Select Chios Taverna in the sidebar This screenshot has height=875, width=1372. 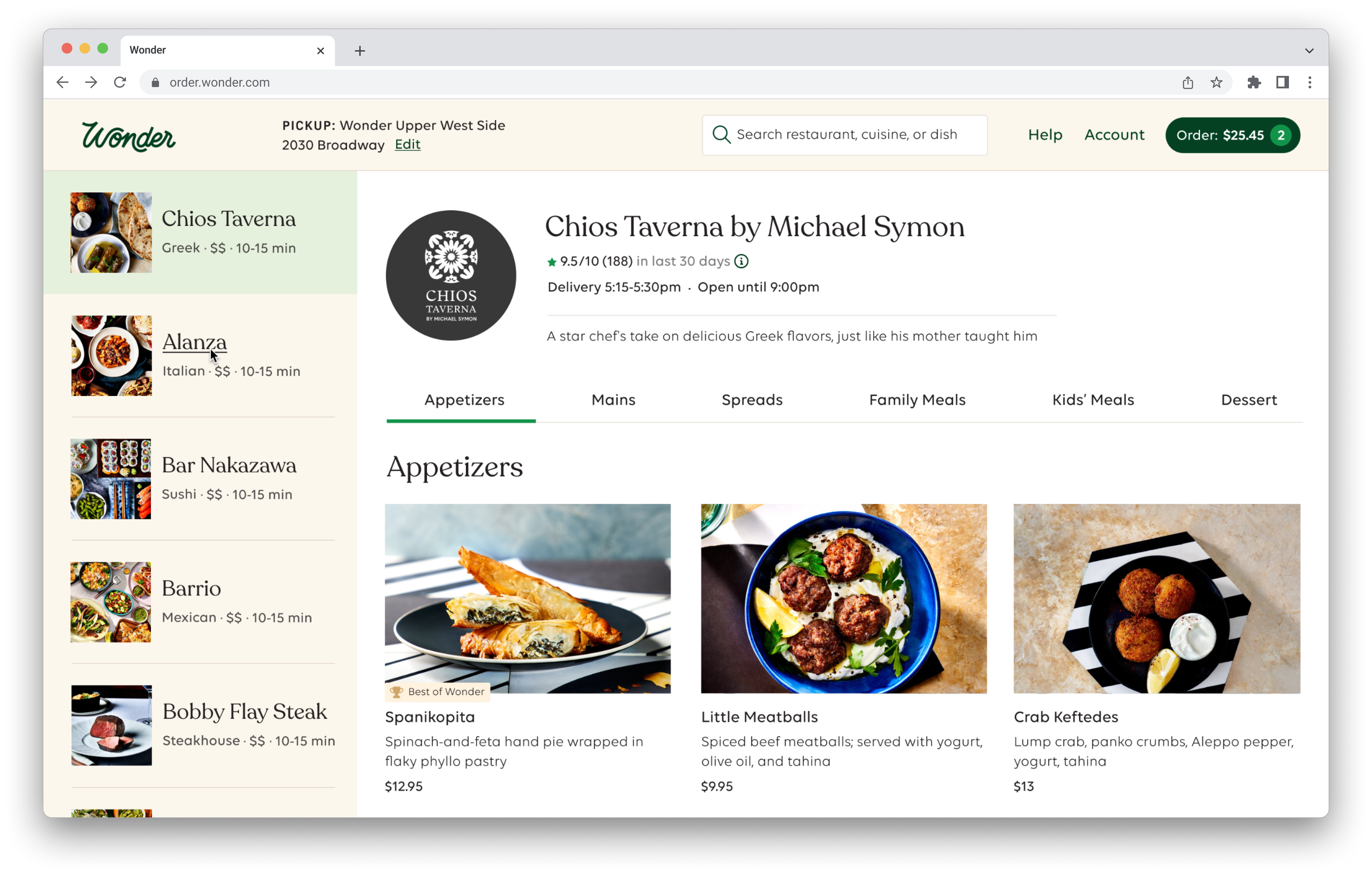200,232
